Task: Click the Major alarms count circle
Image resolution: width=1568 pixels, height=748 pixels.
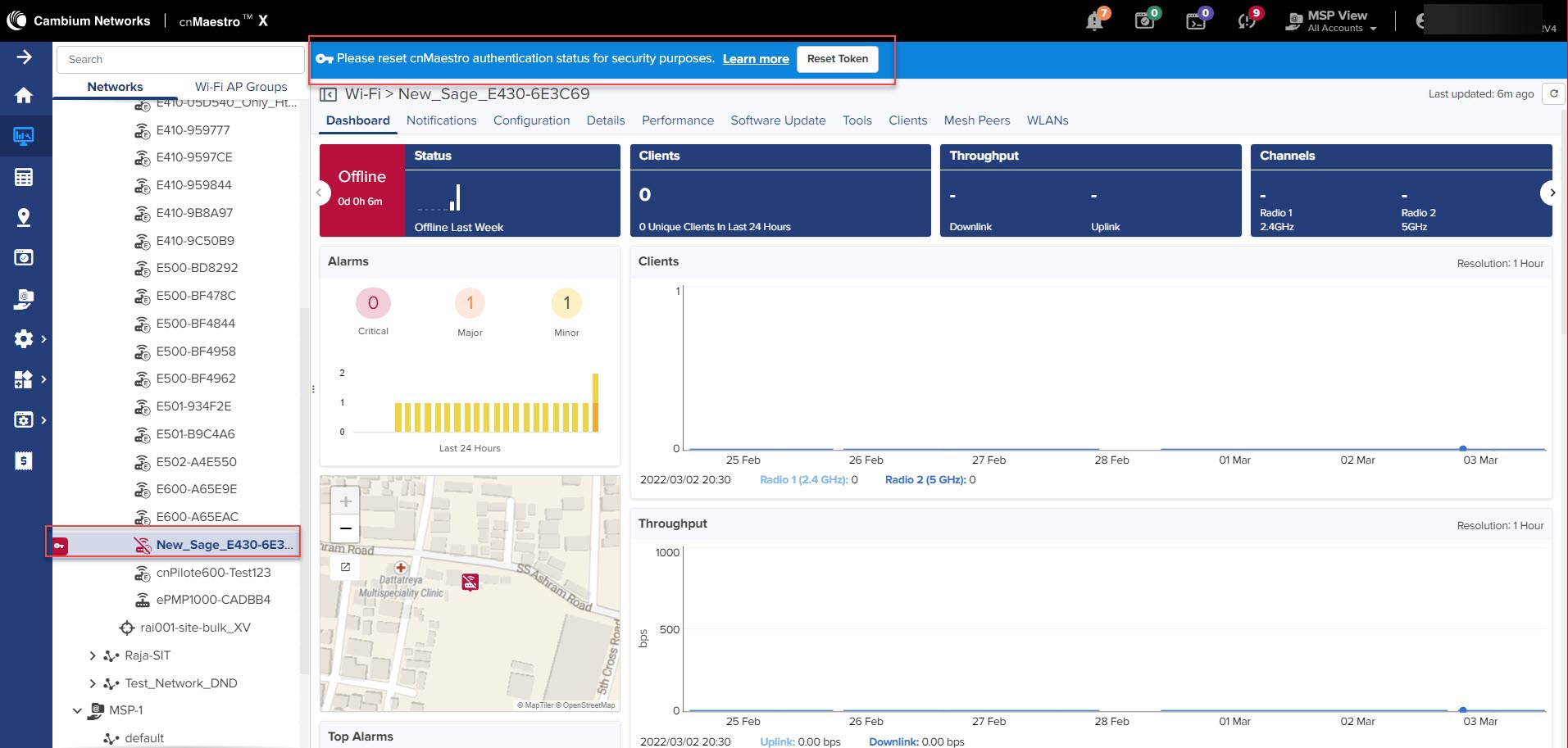Action: click(x=470, y=303)
